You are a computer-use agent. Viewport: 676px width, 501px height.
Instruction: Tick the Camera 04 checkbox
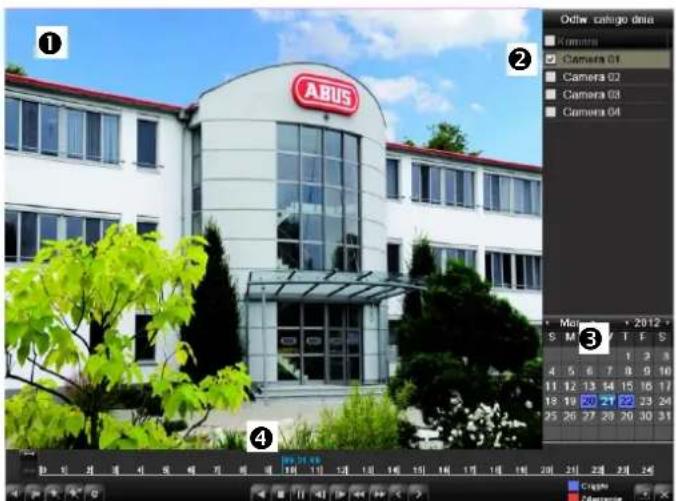click(551, 112)
